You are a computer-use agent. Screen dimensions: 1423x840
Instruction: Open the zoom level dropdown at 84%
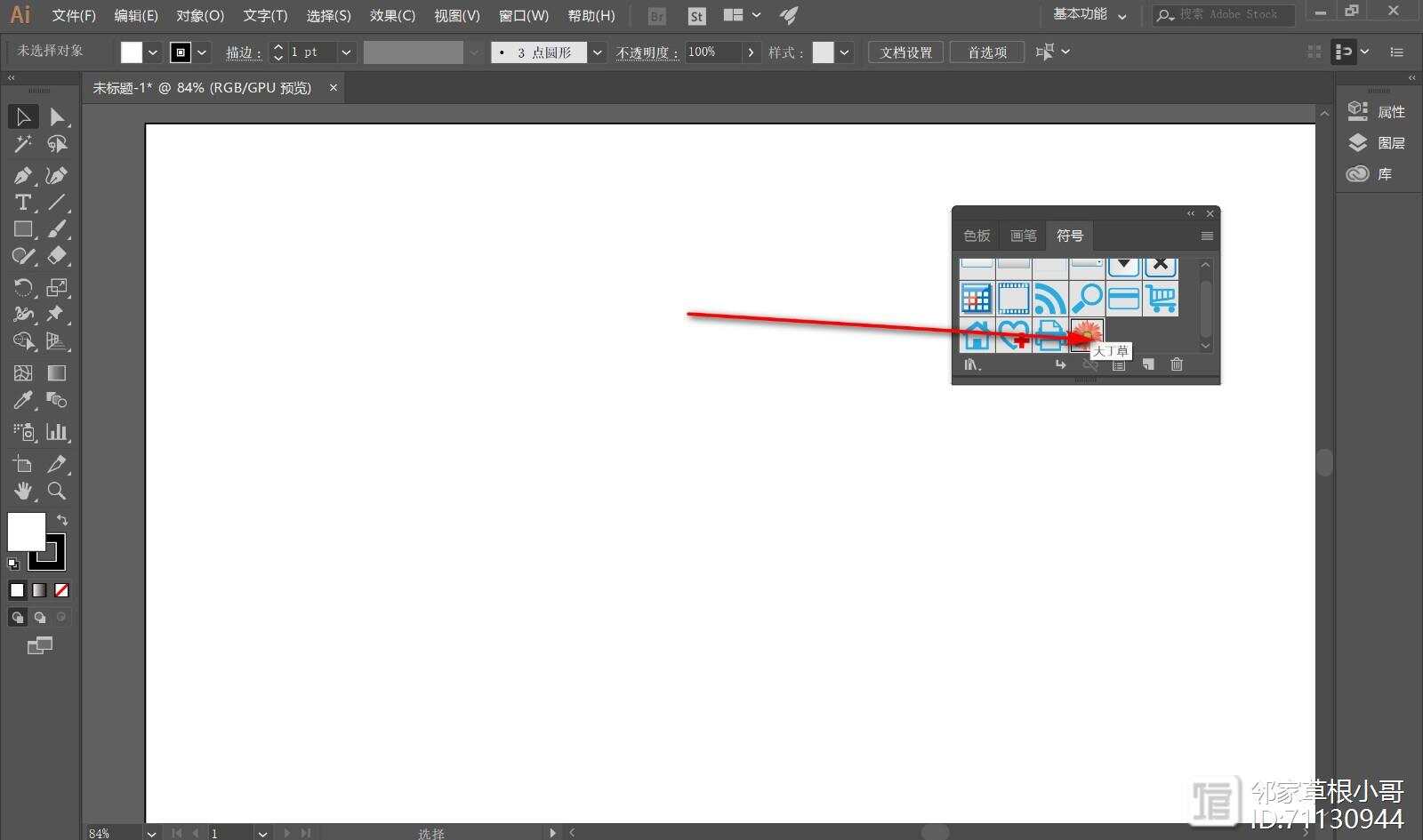pos(151,833)
